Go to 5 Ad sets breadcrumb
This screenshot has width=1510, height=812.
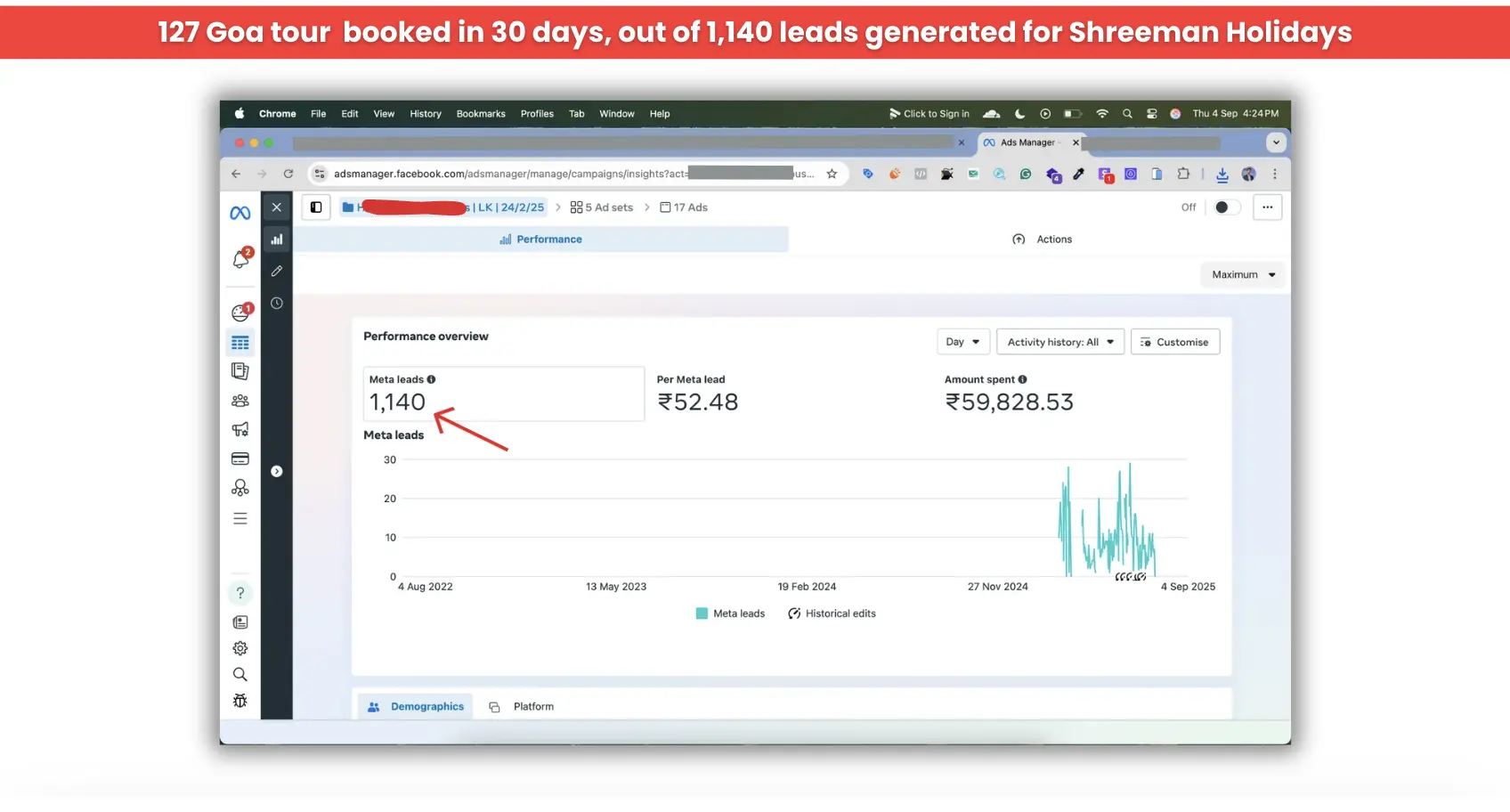(602, 207)
